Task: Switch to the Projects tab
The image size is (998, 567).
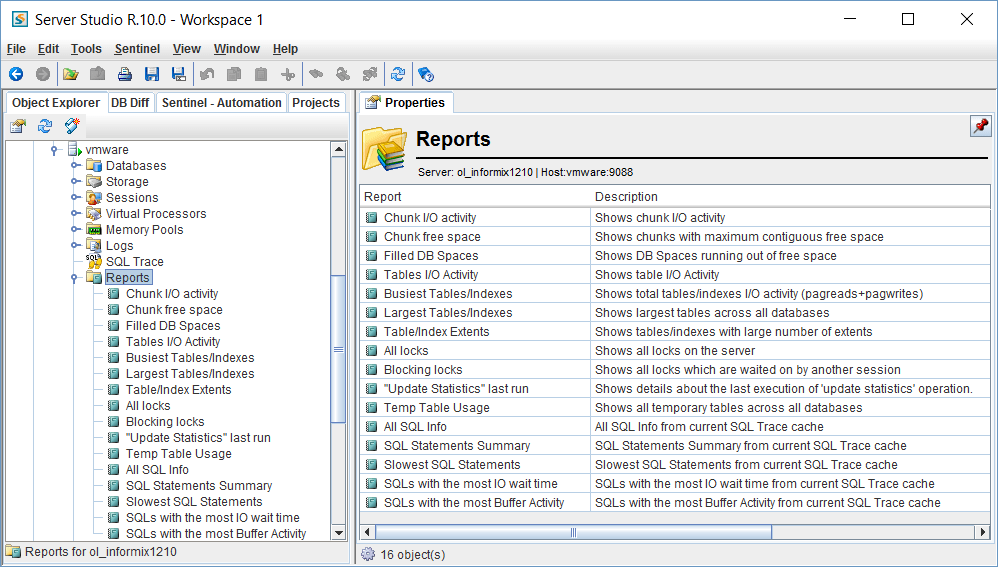Action: tap(316, 103)
